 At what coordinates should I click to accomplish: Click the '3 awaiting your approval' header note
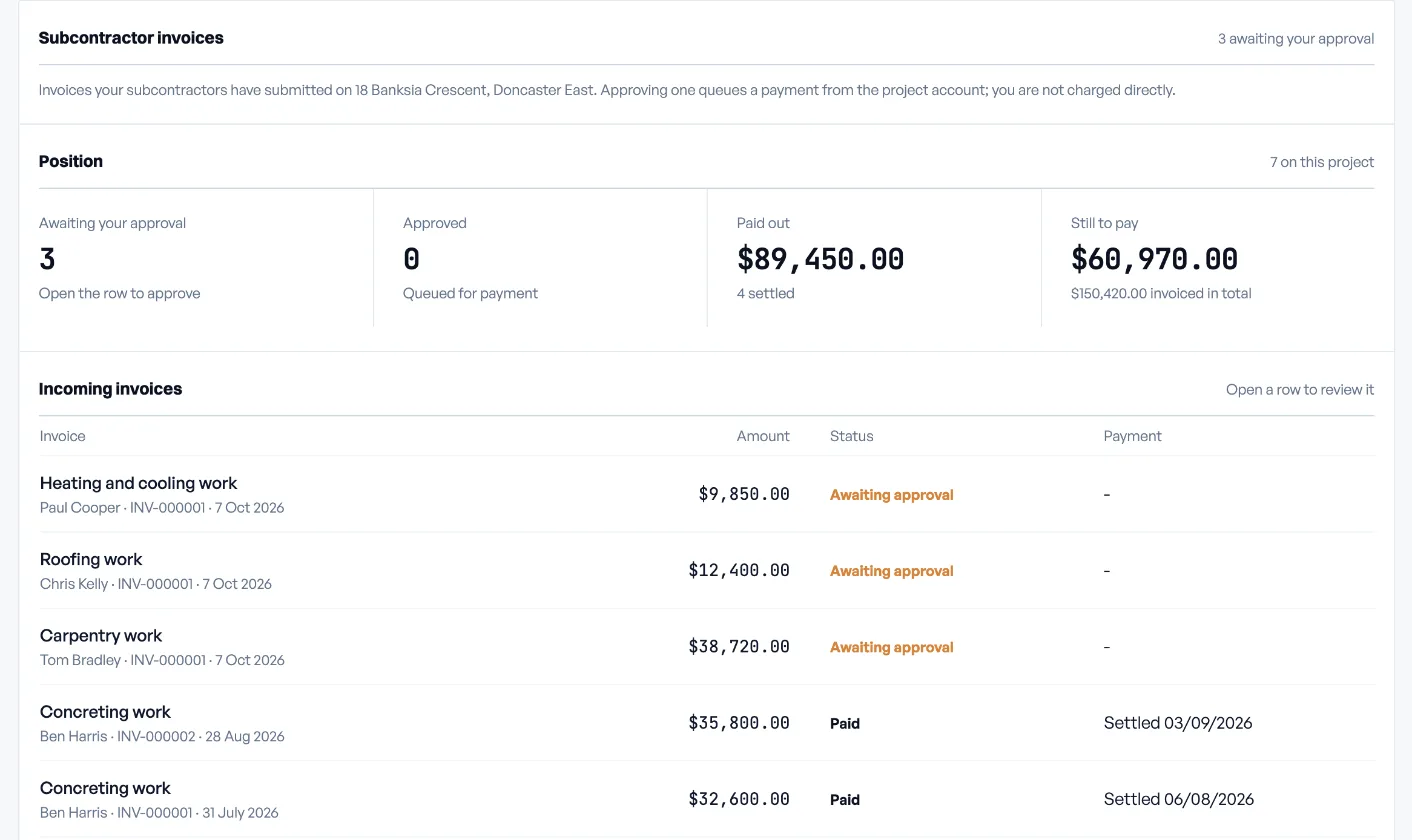pos(1296,39)
